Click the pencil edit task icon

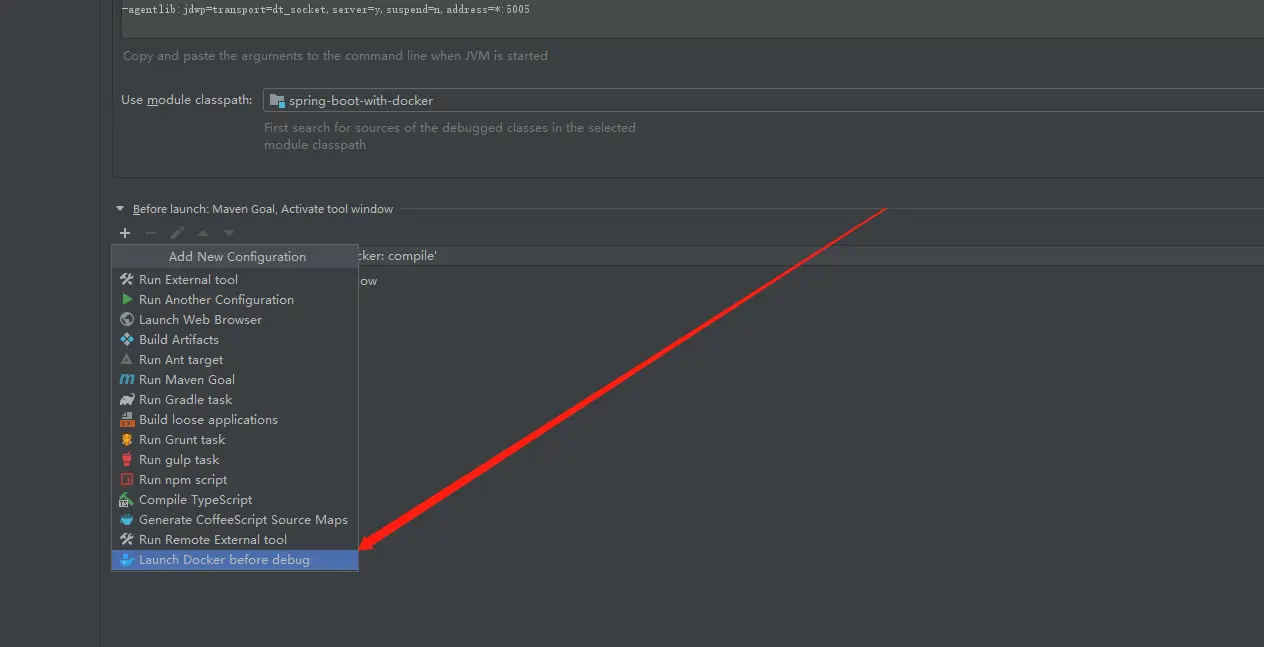pos(177,233)
